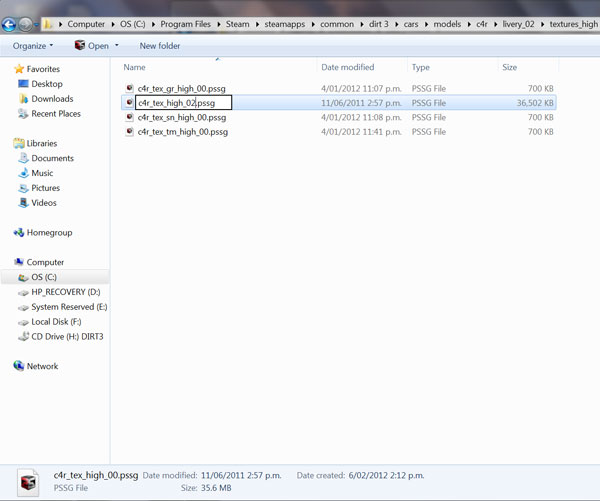Click the Open toolbar button
This screenshot has width=600, height=501.
pos(92,46)
